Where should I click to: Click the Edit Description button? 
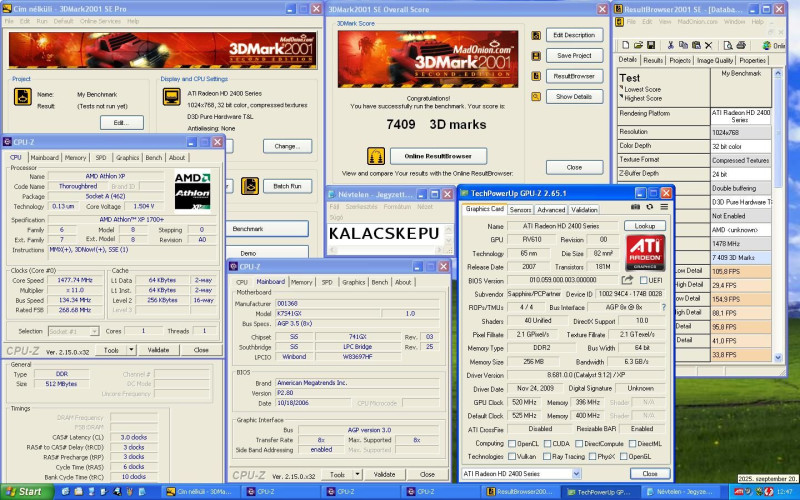(x=574, y=35)
